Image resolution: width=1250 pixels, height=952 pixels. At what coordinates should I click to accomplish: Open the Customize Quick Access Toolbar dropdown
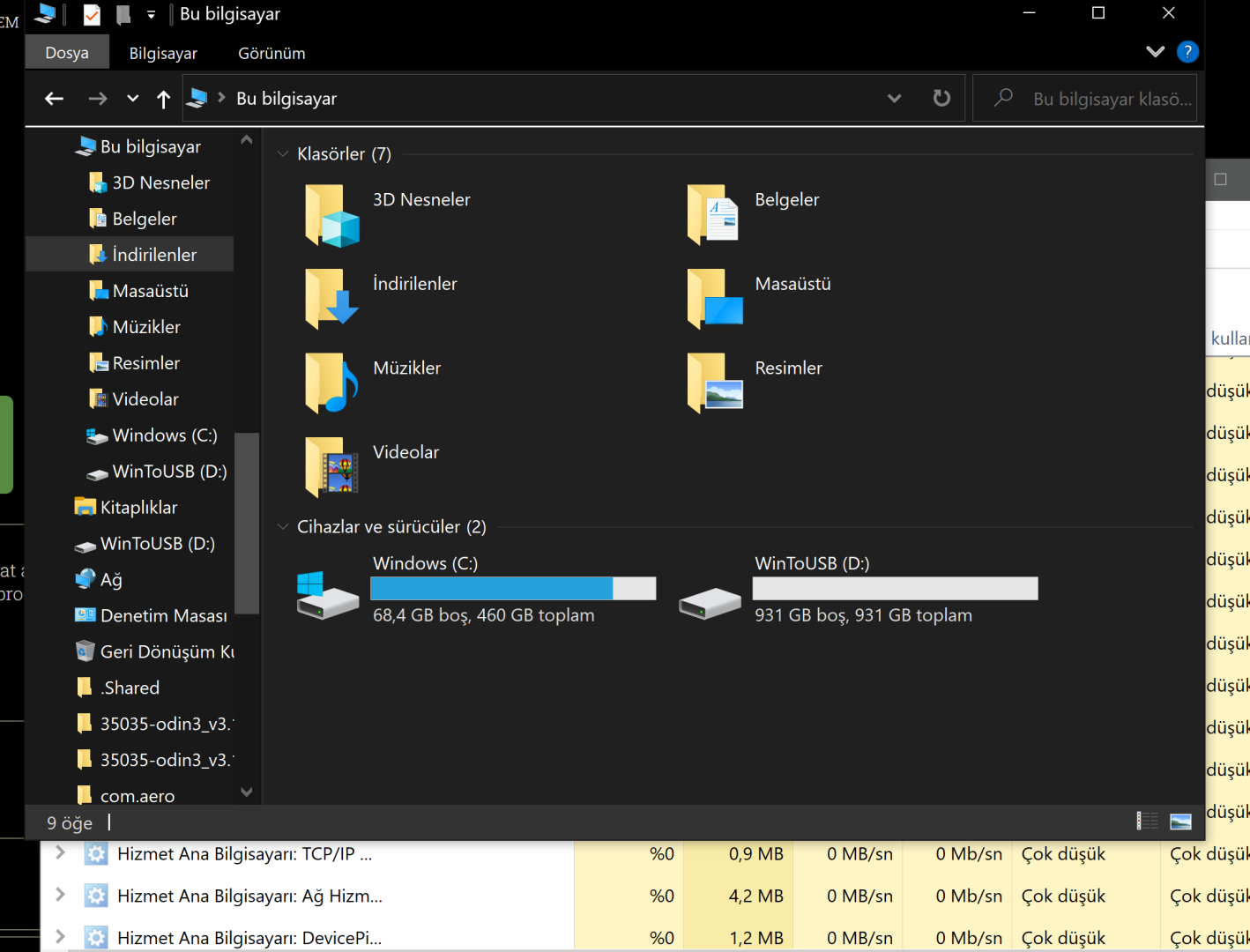[x=151, y=14]
